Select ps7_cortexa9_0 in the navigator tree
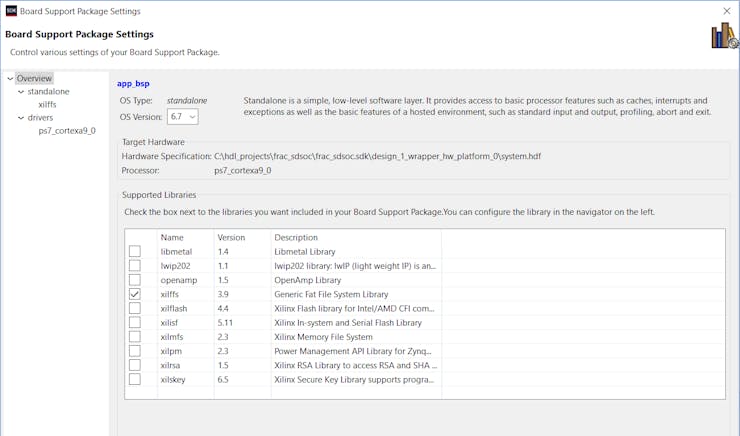Screen dimensions: 740x436 tap(67, 131)
